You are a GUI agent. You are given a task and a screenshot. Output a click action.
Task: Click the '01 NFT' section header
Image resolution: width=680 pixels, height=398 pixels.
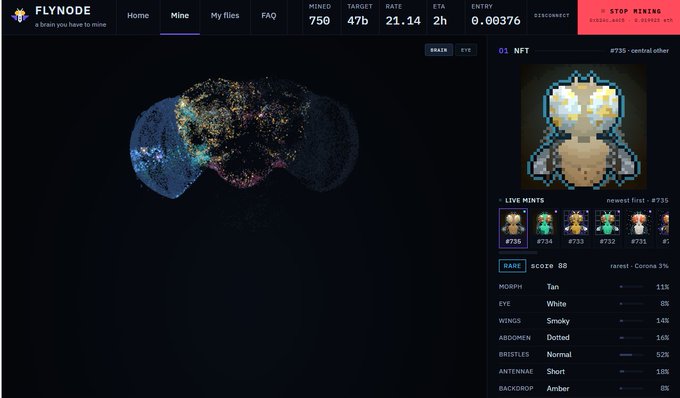point(514,51)
